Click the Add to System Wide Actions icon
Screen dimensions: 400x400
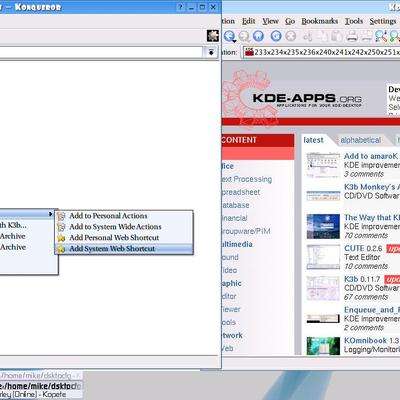[x=61, y=227]
